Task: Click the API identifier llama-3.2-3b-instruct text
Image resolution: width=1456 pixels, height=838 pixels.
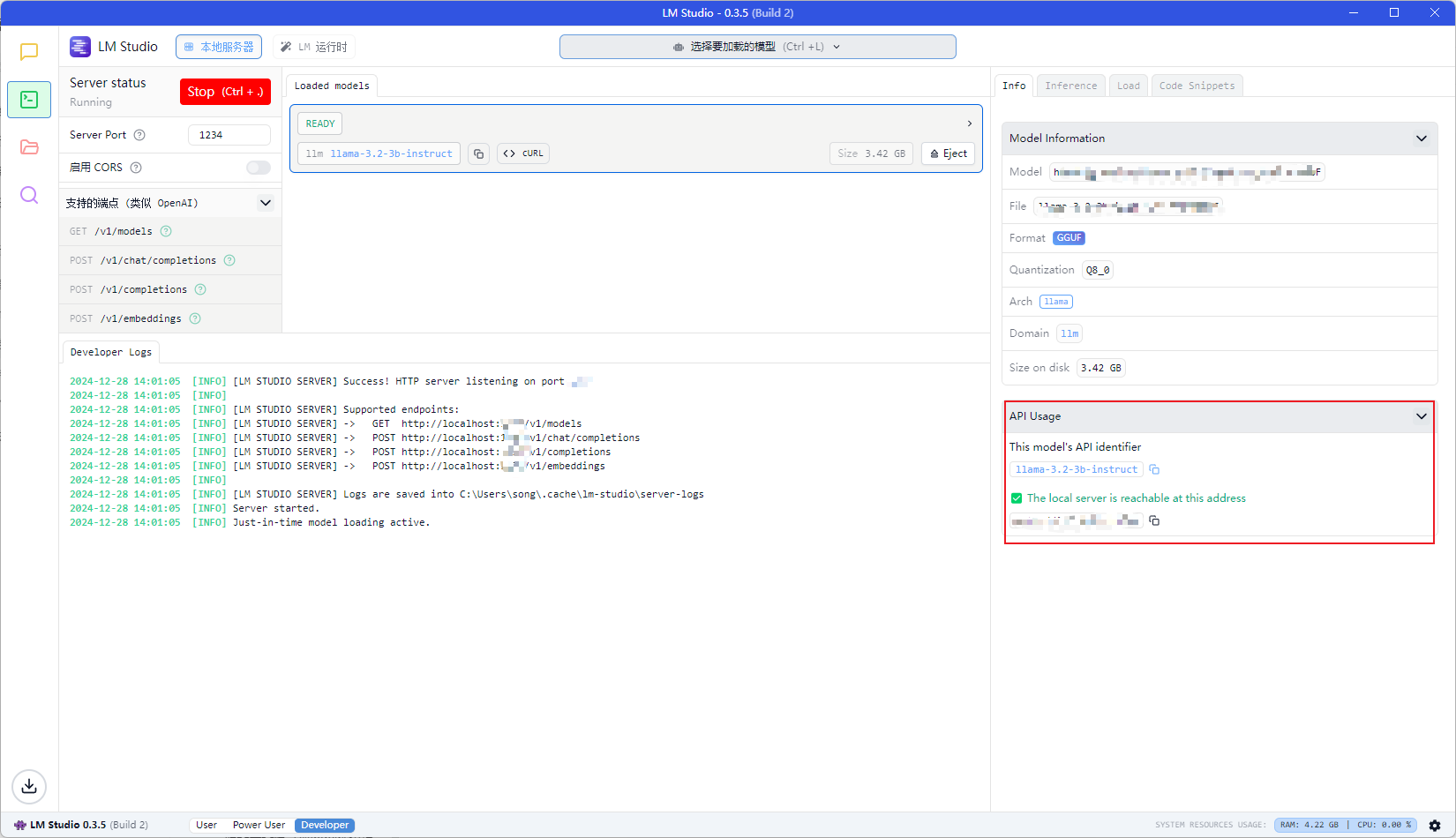Action: point(1077,469)
